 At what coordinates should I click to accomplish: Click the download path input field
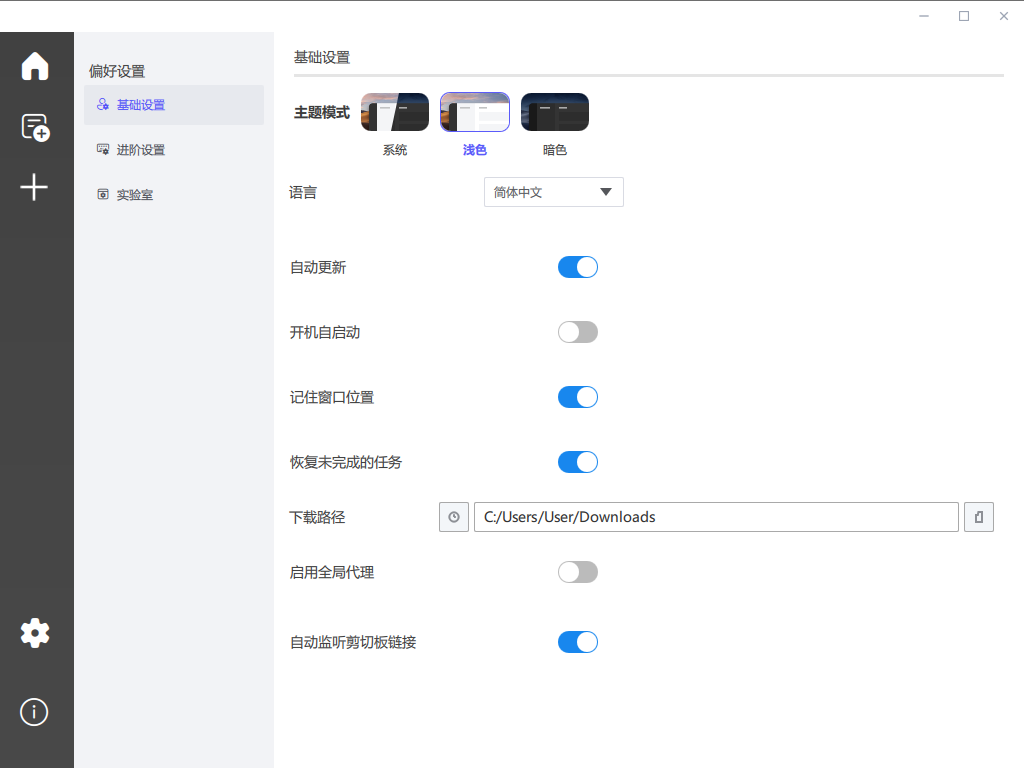(x=715, y=517)
